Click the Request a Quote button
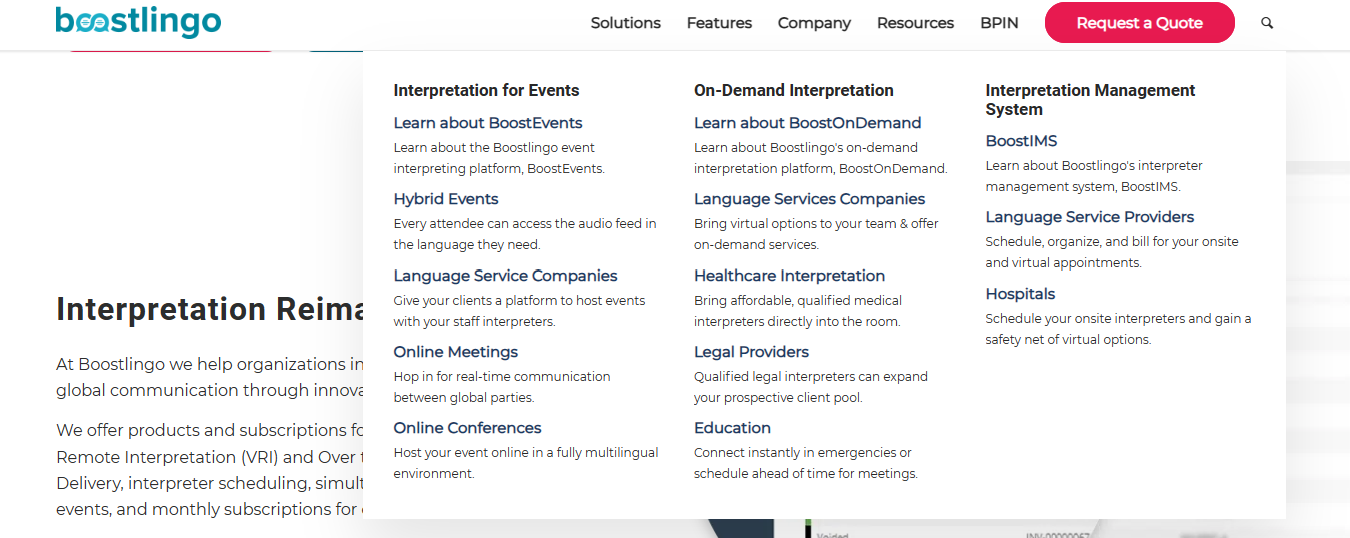 (x=1139, y=23)
